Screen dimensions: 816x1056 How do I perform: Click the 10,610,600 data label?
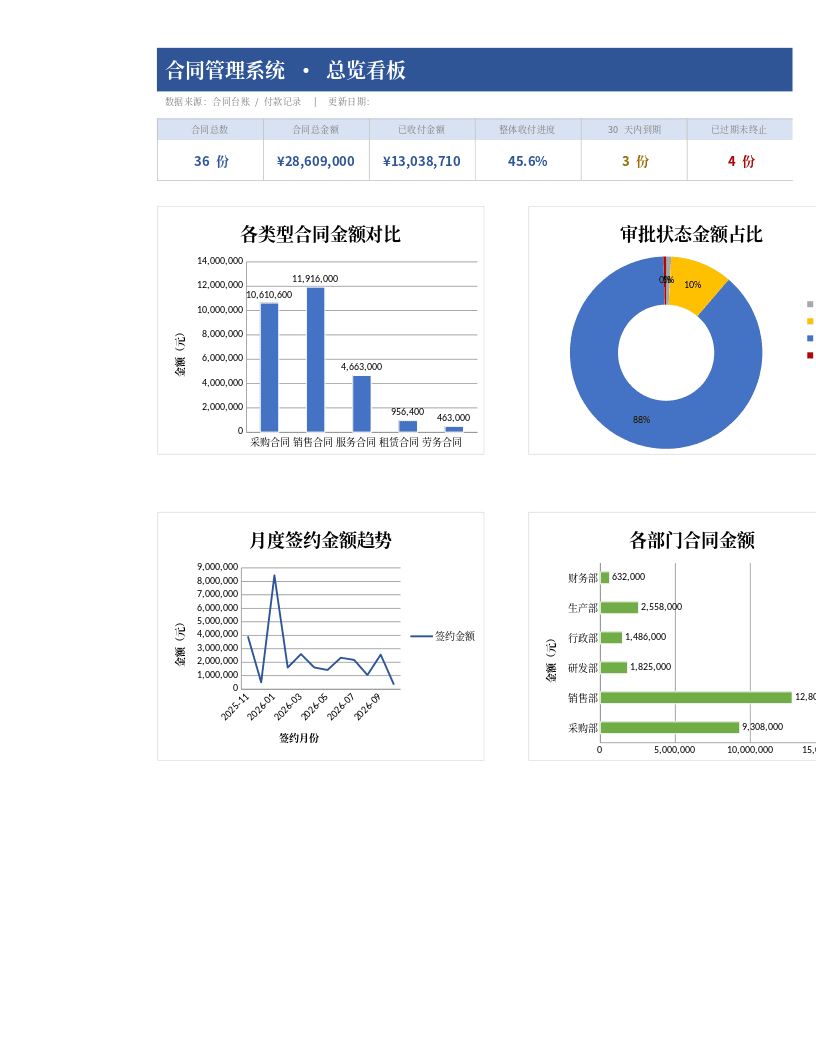269,294
